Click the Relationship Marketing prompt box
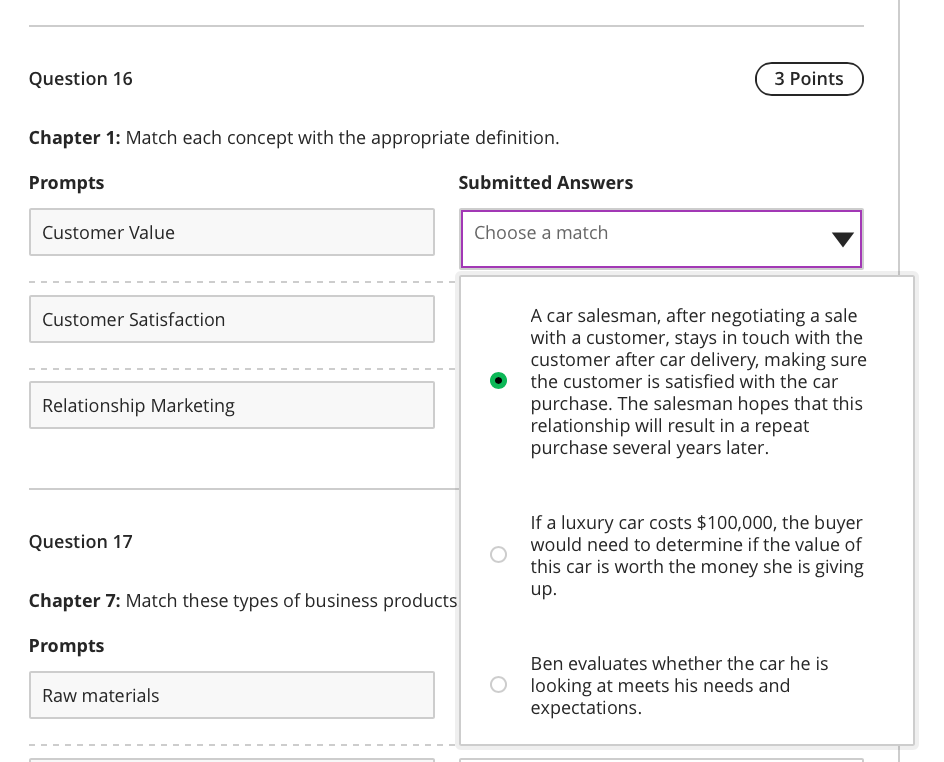The image size is (944, 762). [x=232, y=405]
